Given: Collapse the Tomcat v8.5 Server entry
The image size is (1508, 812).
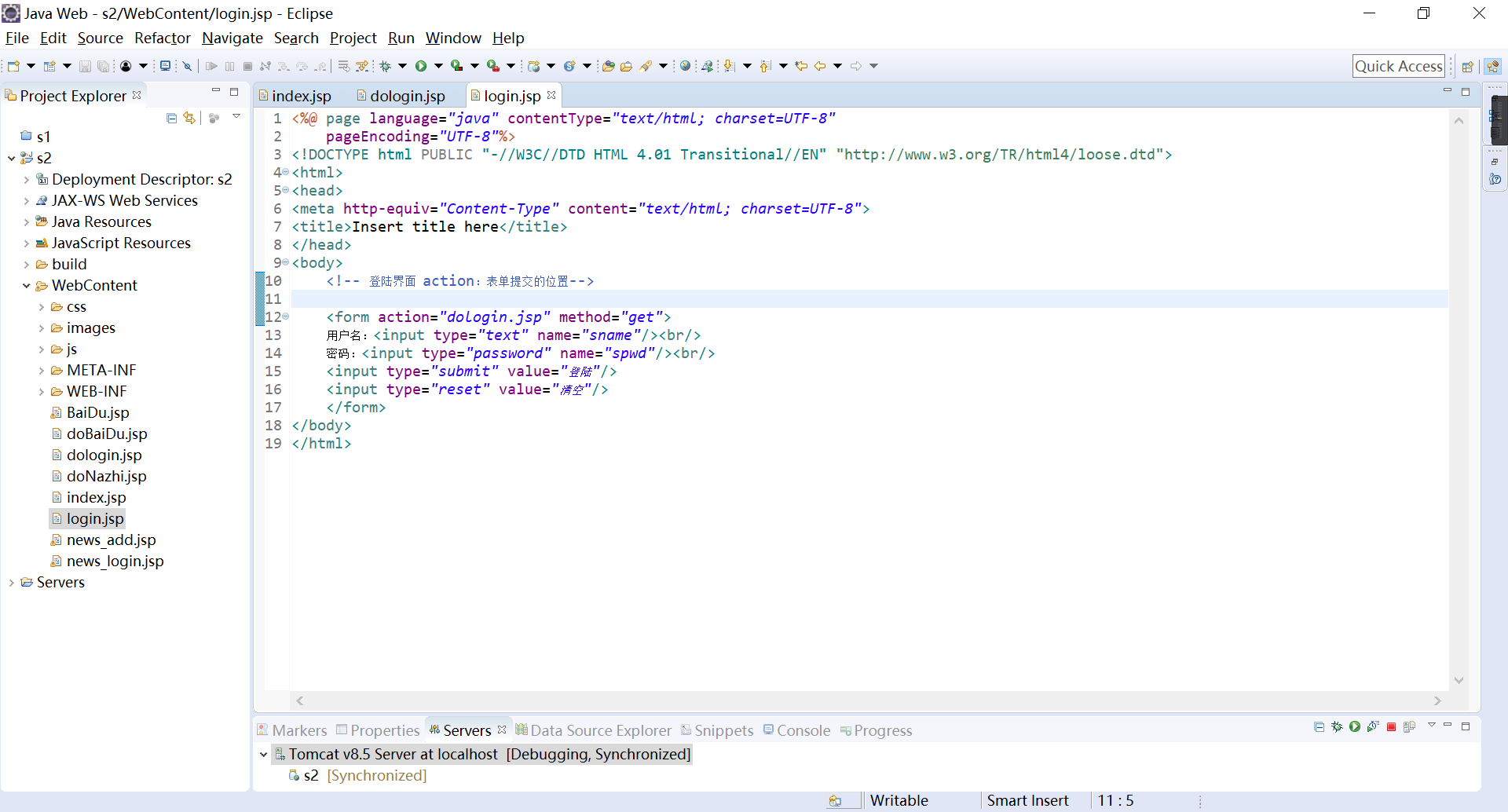Looking at the screenshot, I should (x=262, y=754).
